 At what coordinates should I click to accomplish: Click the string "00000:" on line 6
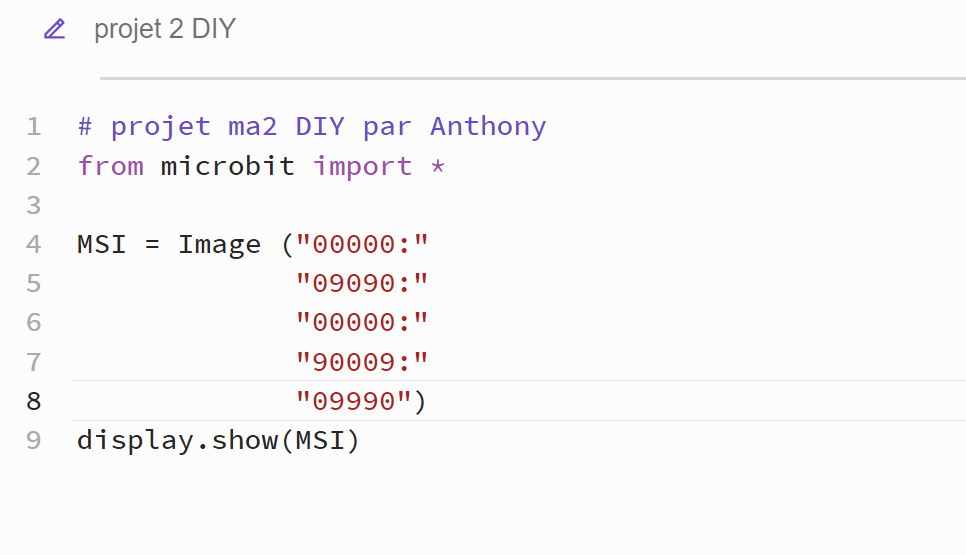[362, 322]
